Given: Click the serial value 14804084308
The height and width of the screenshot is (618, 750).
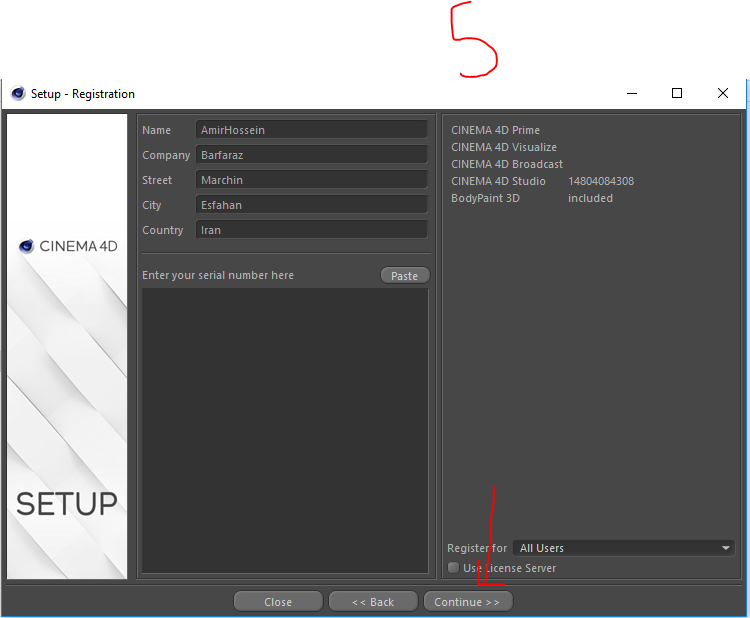Looking at the screenshot, I should [x=601, y=181].
